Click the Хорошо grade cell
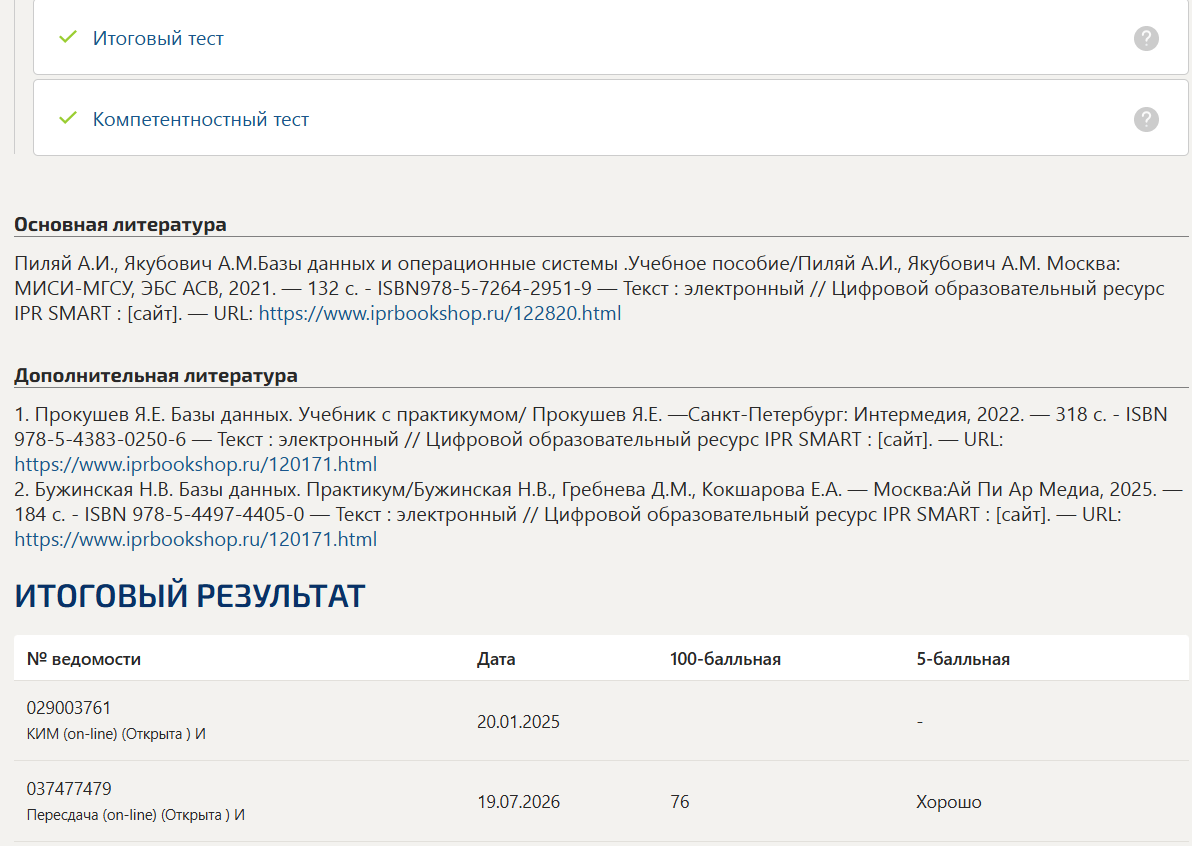 click(x=949, y=802)
